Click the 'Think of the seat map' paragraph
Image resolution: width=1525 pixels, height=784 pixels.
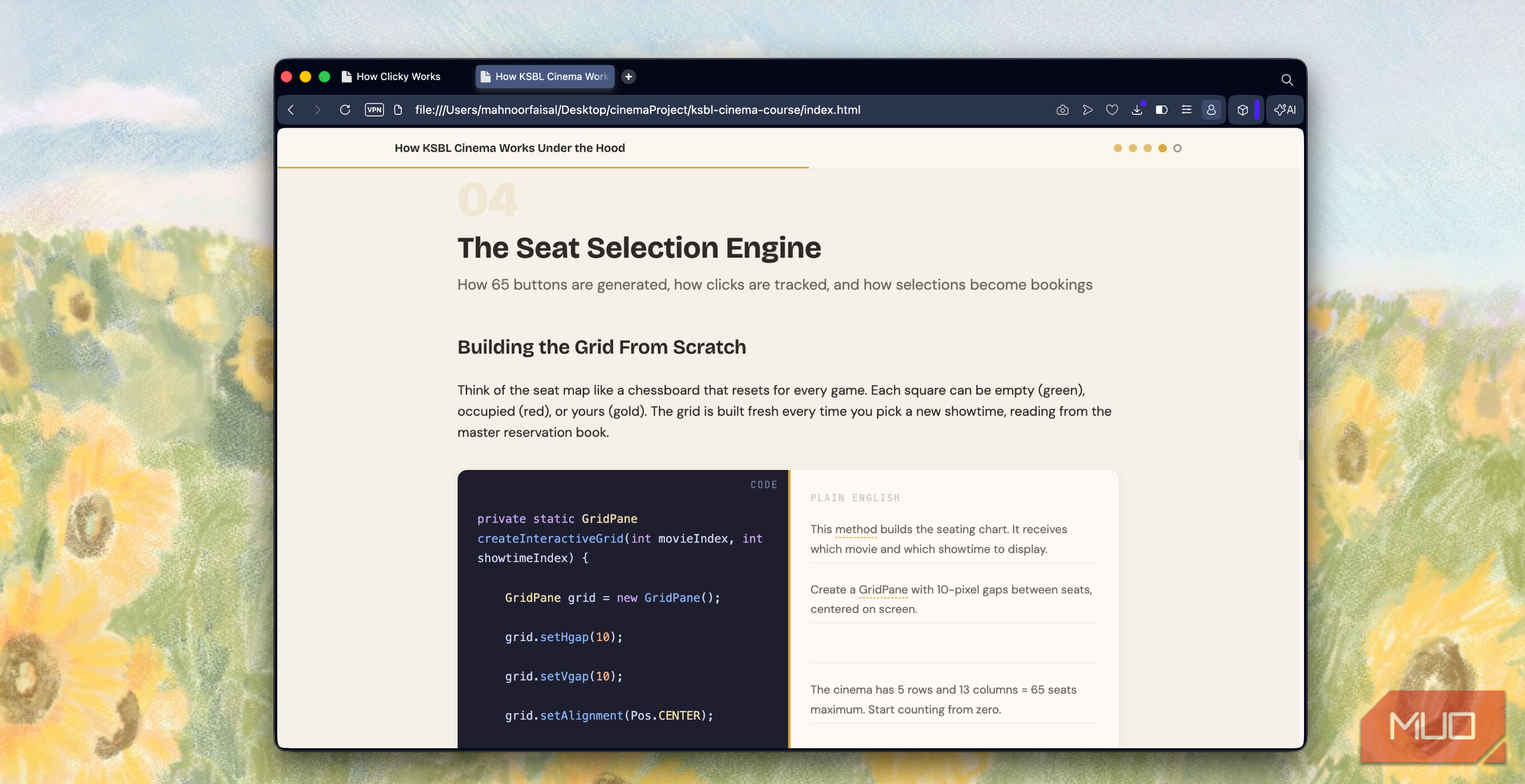[784, 411]
